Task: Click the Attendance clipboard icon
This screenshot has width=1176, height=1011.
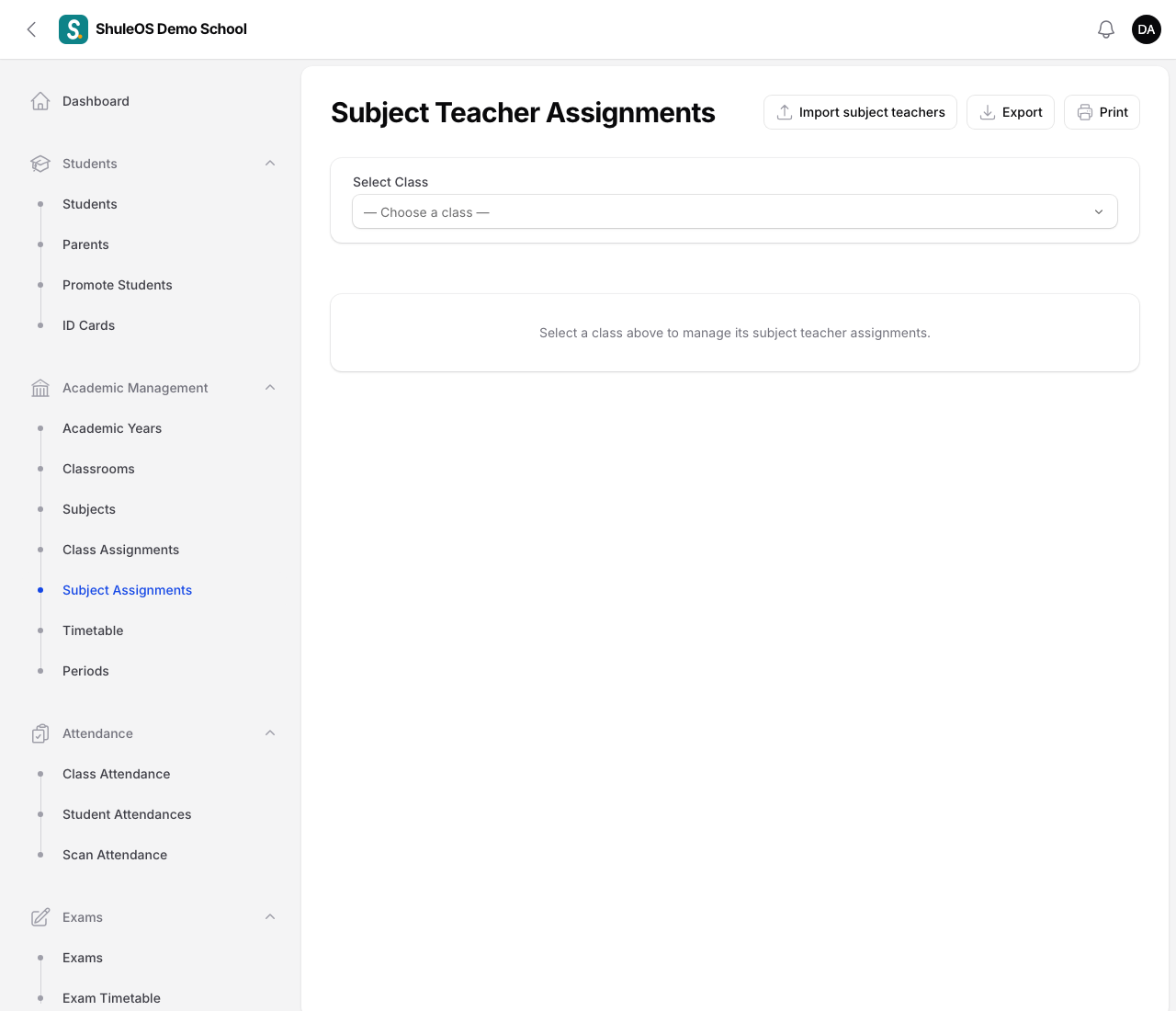Action: tap(40, 733)
